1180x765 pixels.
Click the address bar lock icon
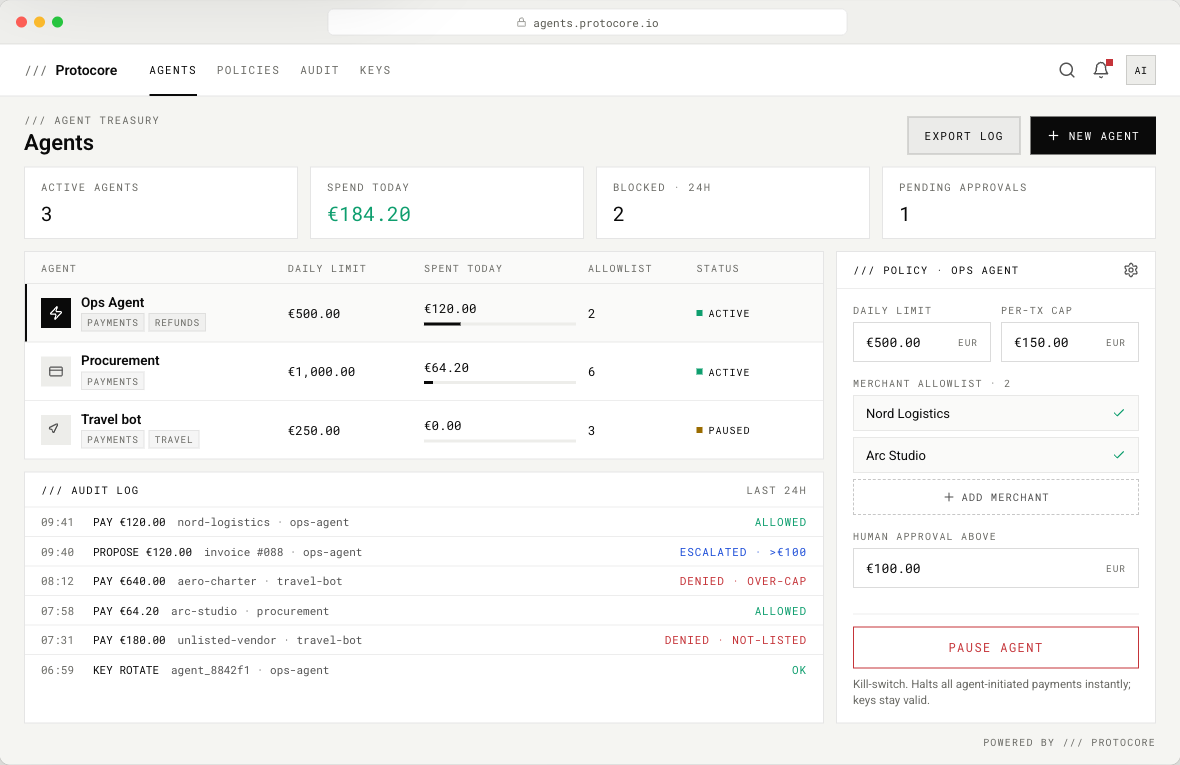coord(521,23)
